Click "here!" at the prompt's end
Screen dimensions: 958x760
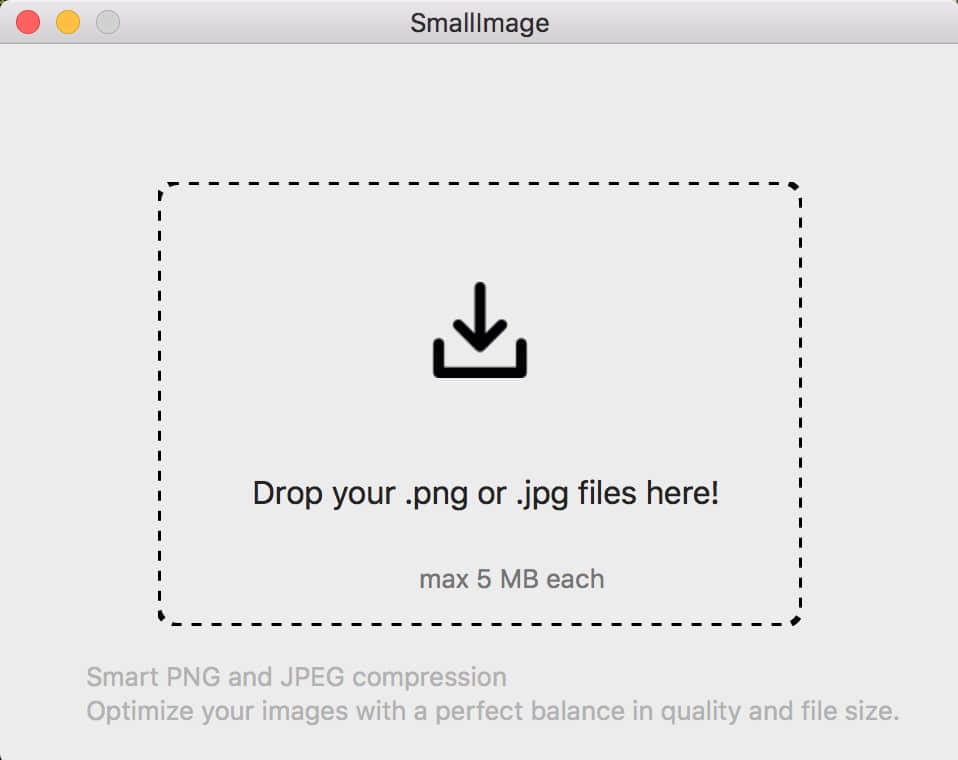point(682,492)
